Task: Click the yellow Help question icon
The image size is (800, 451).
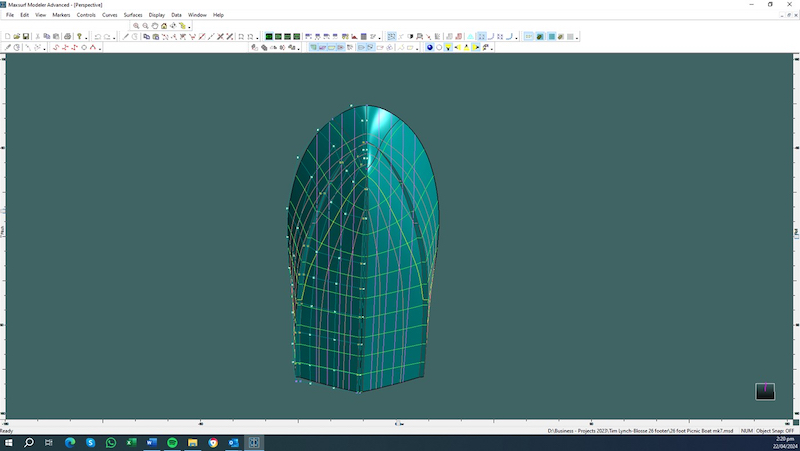Action: tap(79, 37)
